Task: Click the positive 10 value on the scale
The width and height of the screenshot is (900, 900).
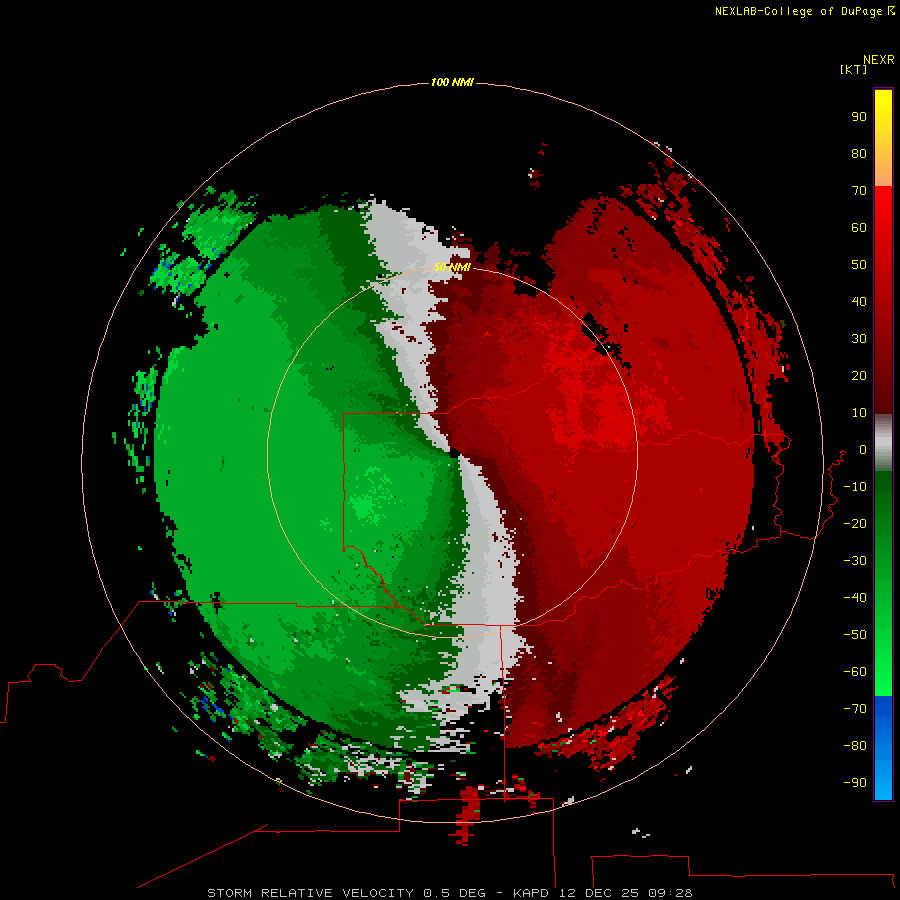Action: [x=859, y=413]
